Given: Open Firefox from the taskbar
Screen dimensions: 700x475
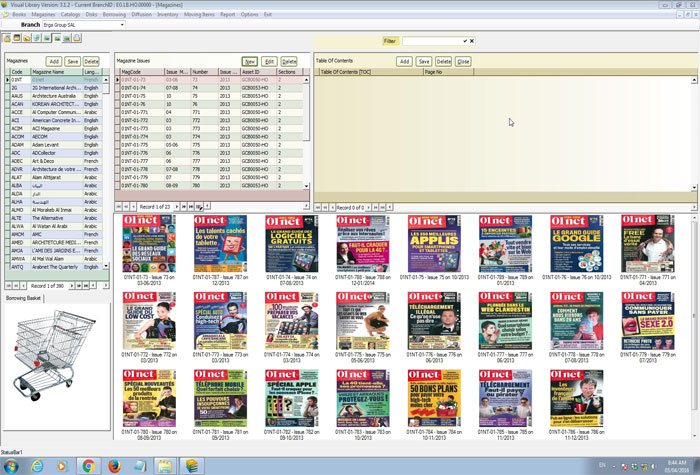Looking at the screenshot, I should 114,466.
